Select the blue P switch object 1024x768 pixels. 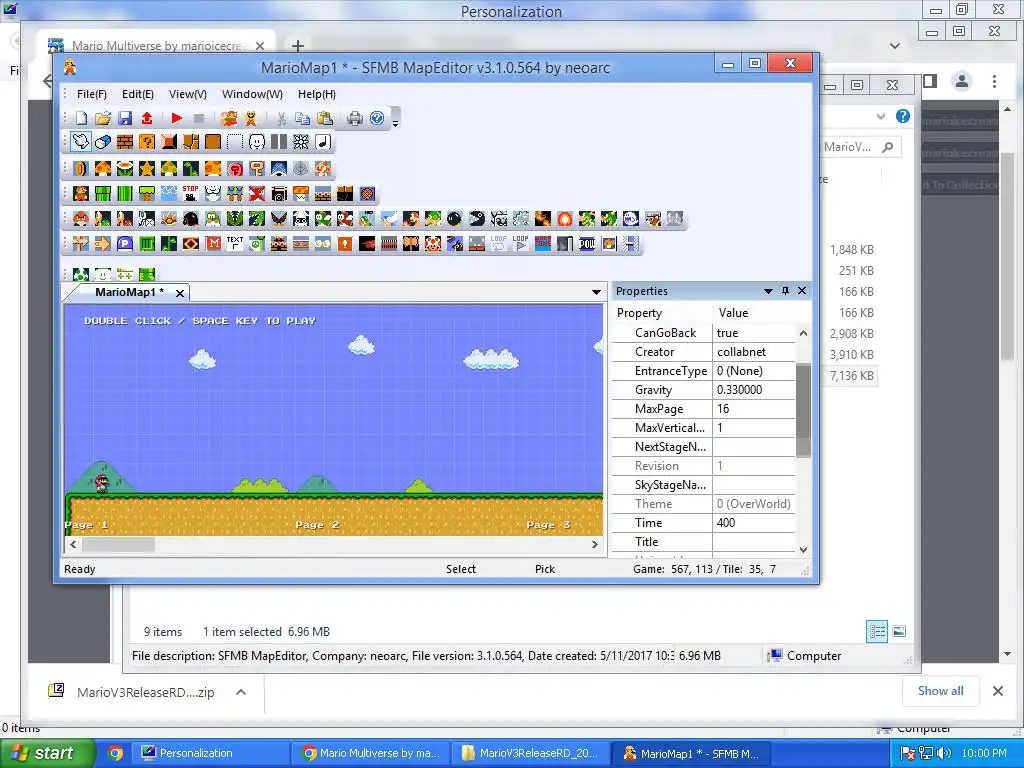pos(125,244)
